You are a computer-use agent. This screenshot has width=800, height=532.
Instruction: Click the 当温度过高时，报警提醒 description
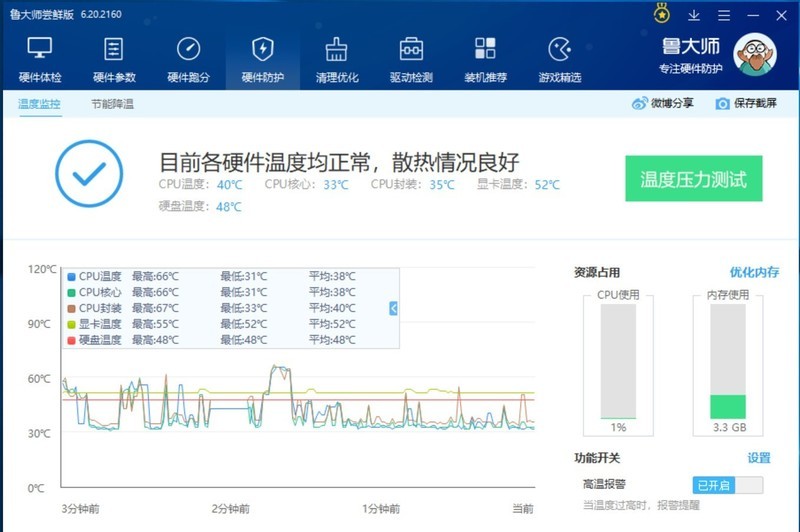(641, 505)
